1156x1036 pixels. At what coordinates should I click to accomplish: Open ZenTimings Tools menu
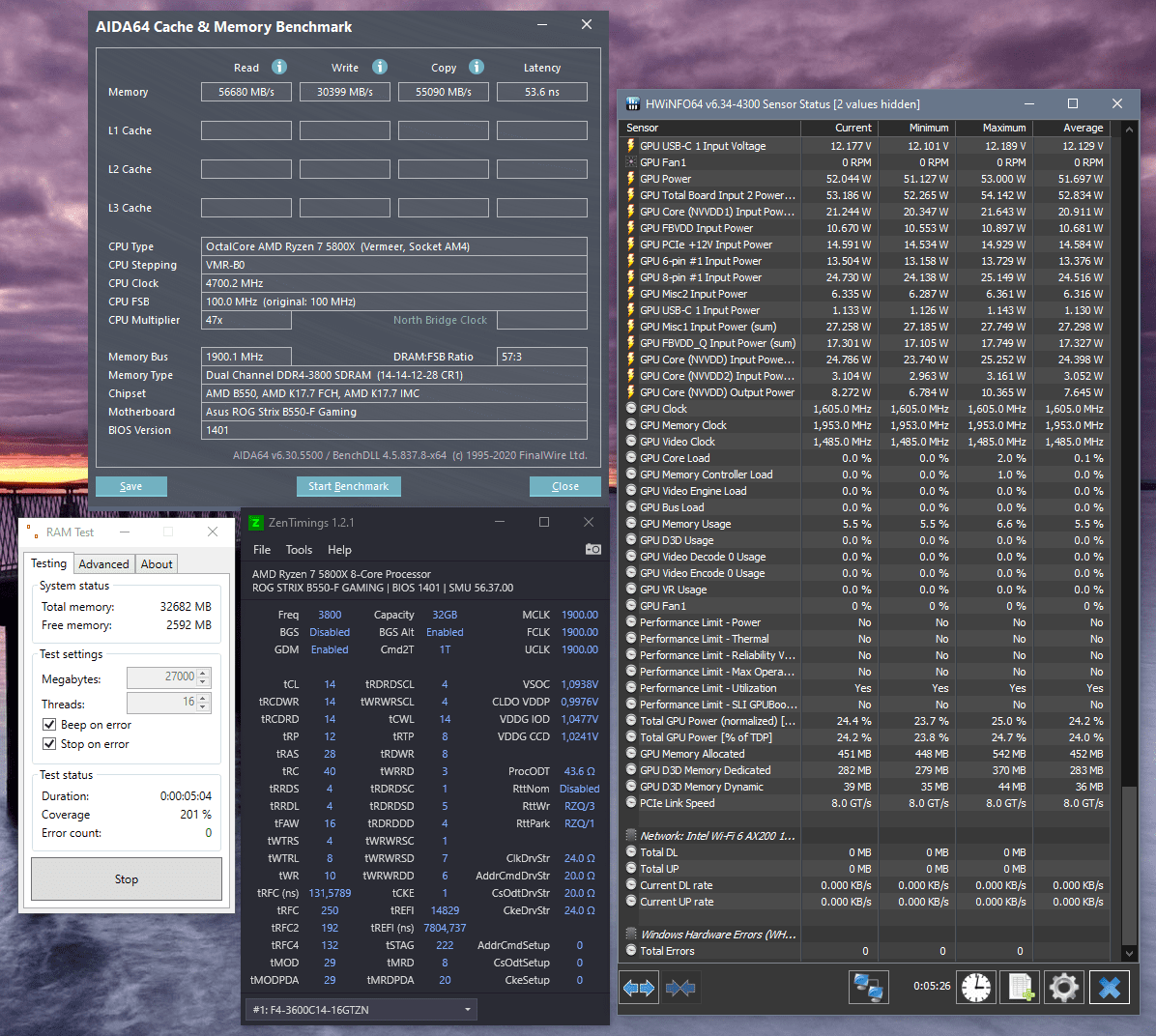pos(299,549)
